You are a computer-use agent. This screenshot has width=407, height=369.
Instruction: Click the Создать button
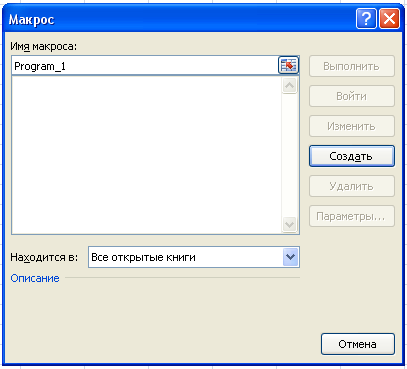pyautogui.click(x=352, y=156)
